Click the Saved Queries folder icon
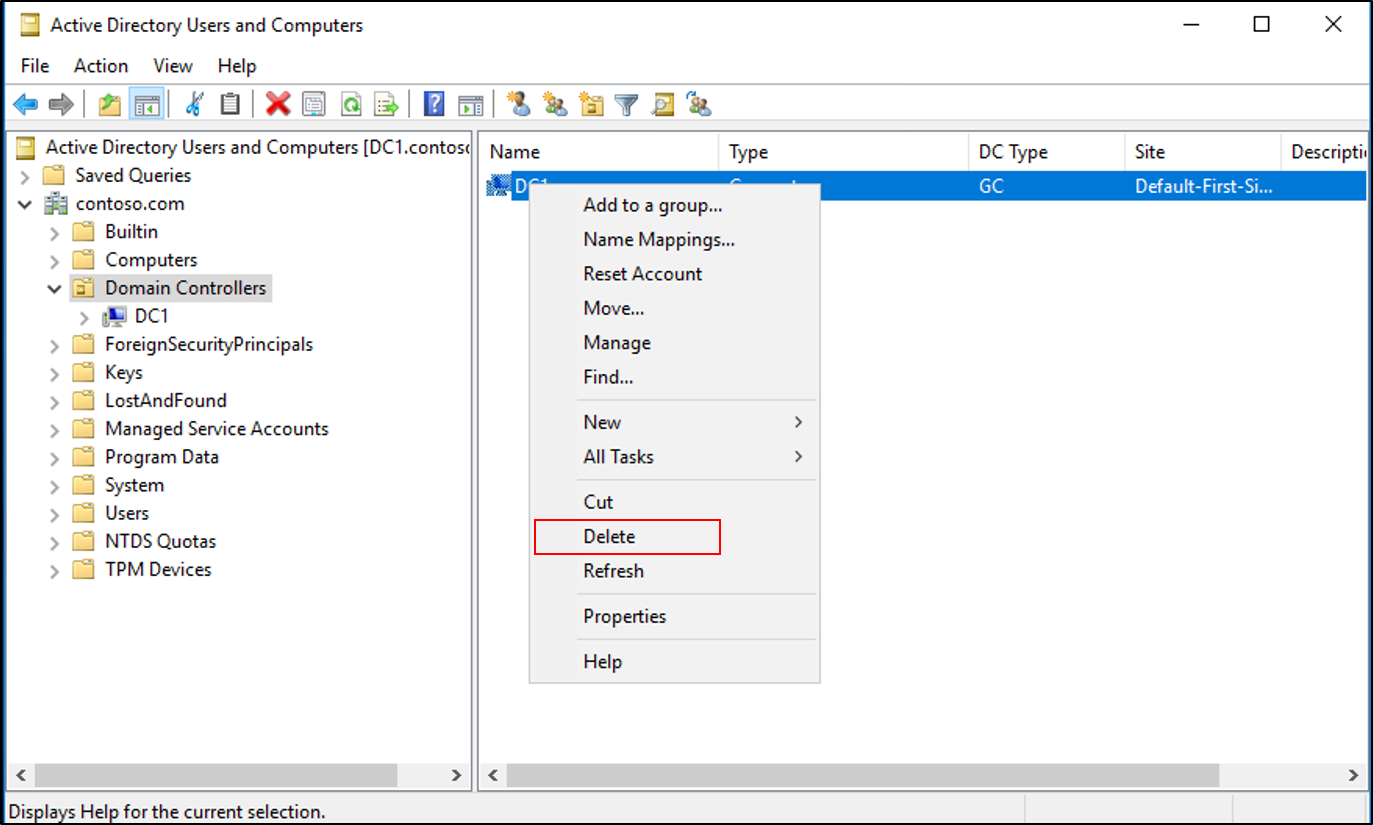 coord(54,176)
